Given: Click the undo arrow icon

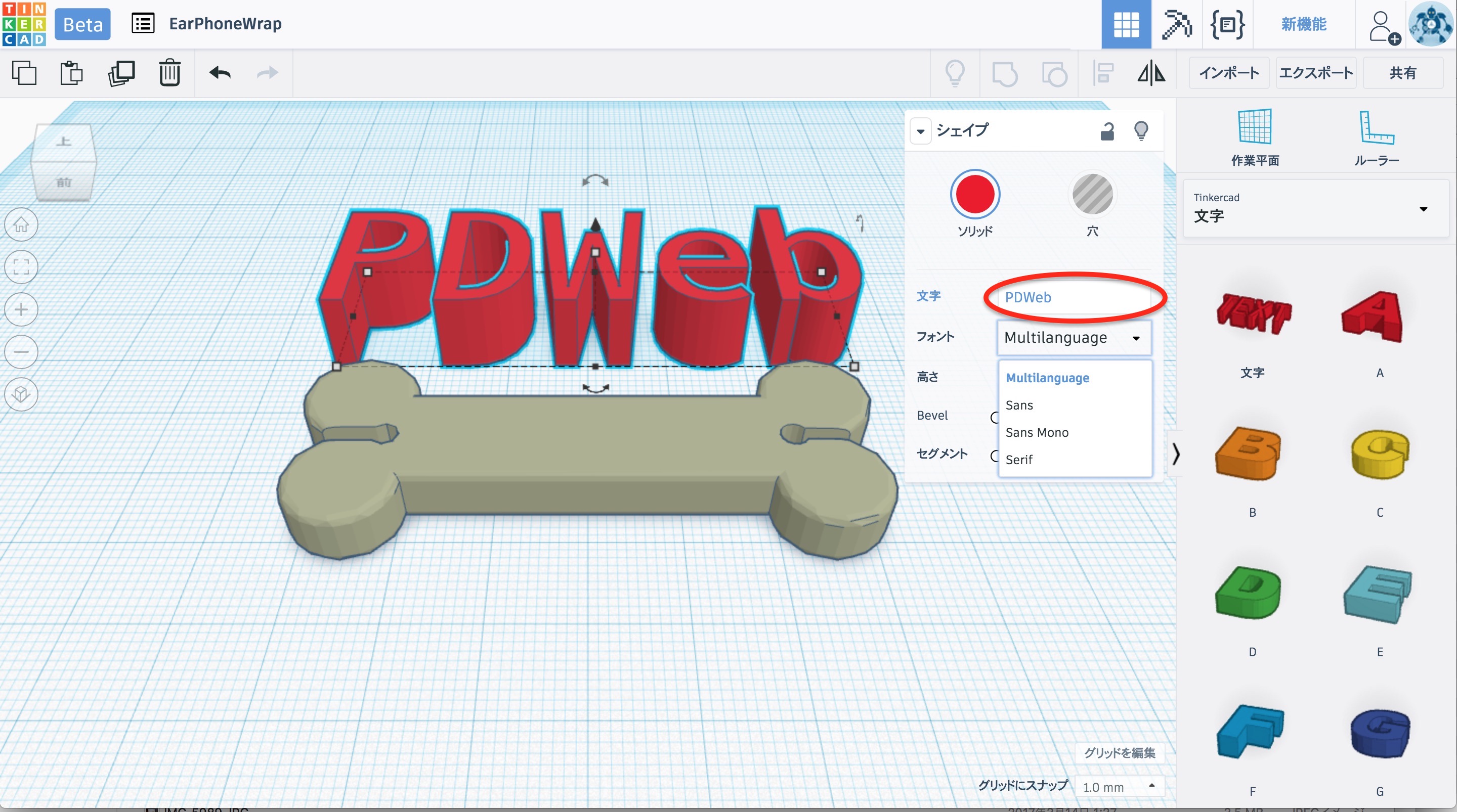Looking at the screenshot, I should [x=220, y=73].
